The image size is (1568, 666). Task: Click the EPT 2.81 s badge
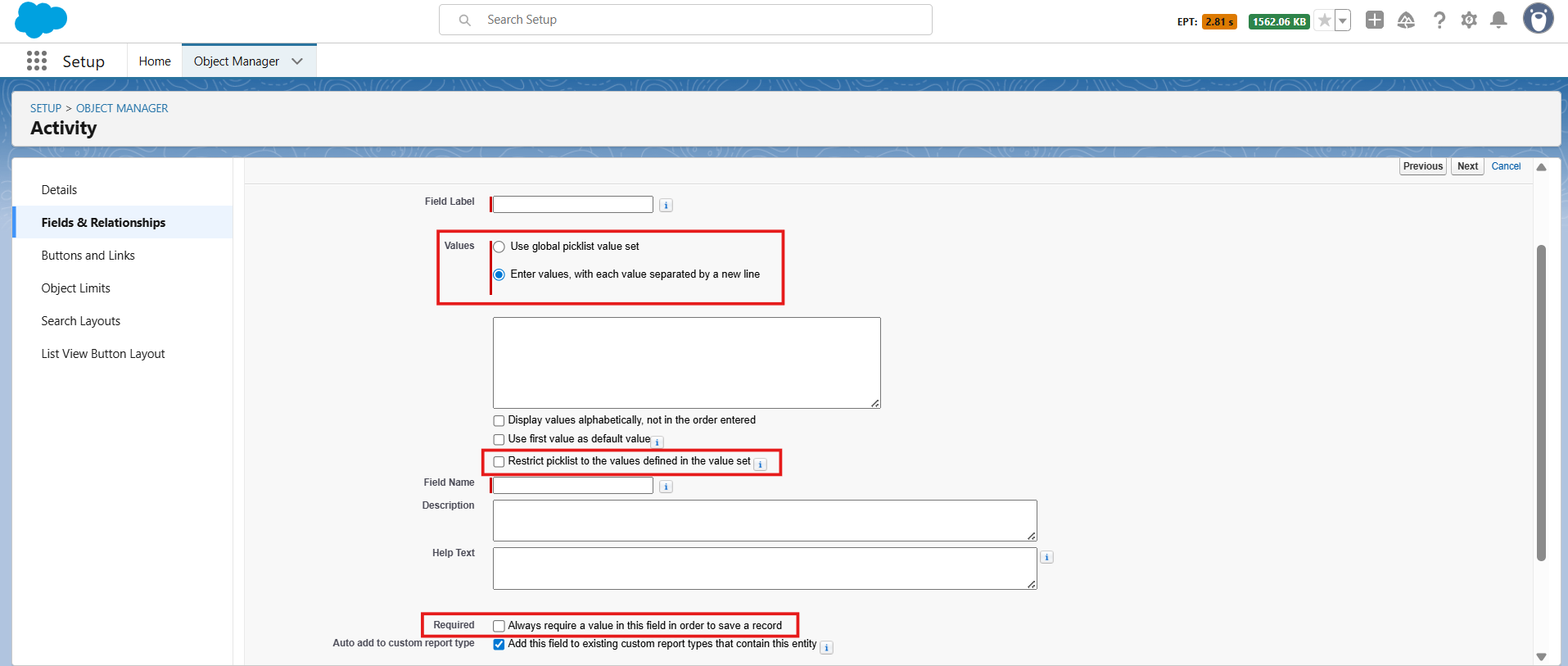click(x=1219, y=22)
